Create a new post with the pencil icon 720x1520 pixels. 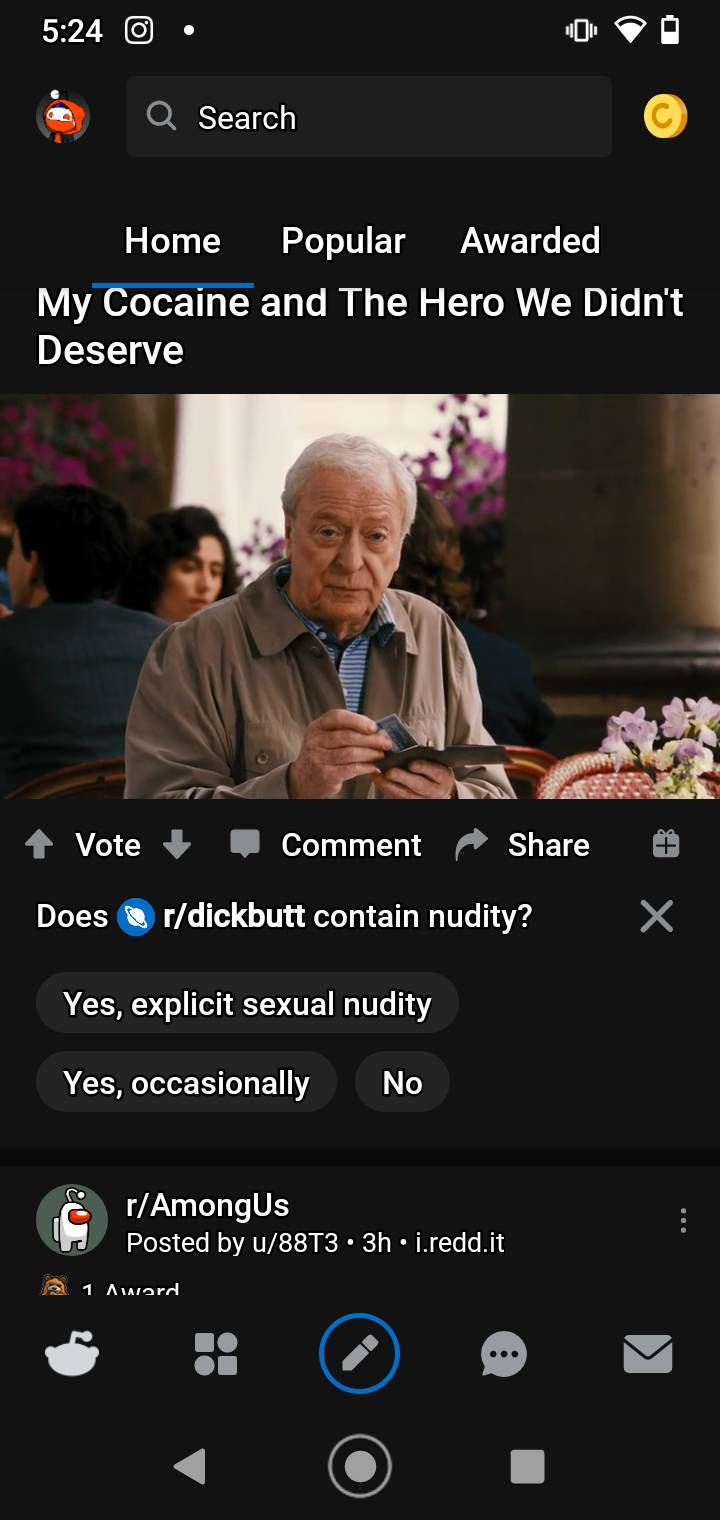point(359,1354)
